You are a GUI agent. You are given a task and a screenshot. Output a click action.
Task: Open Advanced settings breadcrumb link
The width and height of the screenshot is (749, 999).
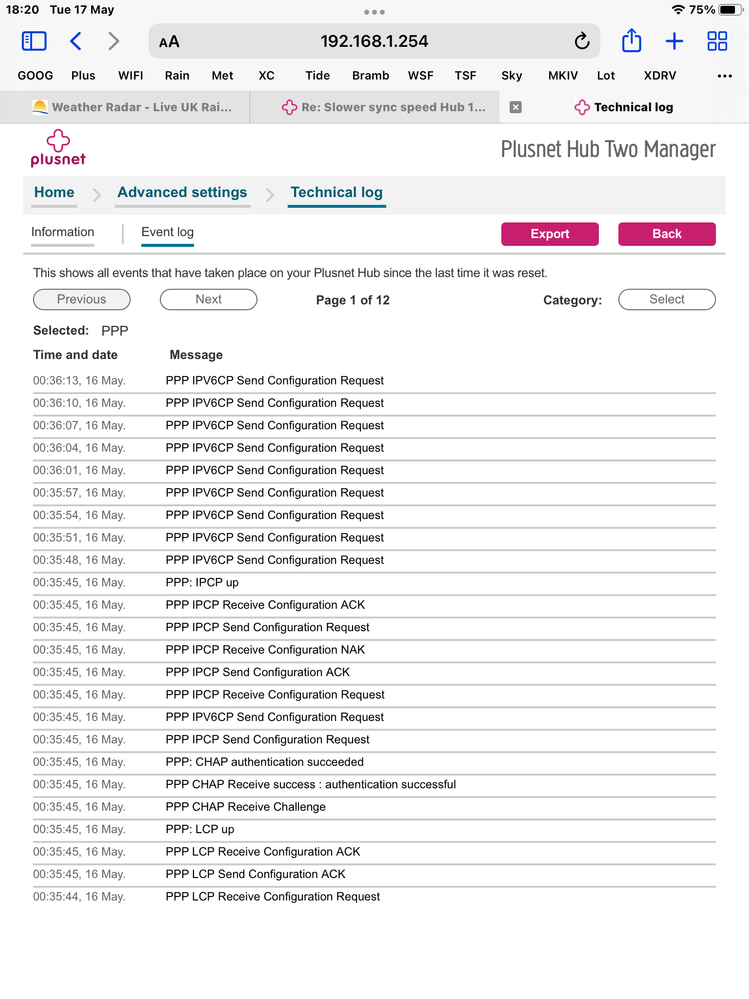click(x=182, y=192)
